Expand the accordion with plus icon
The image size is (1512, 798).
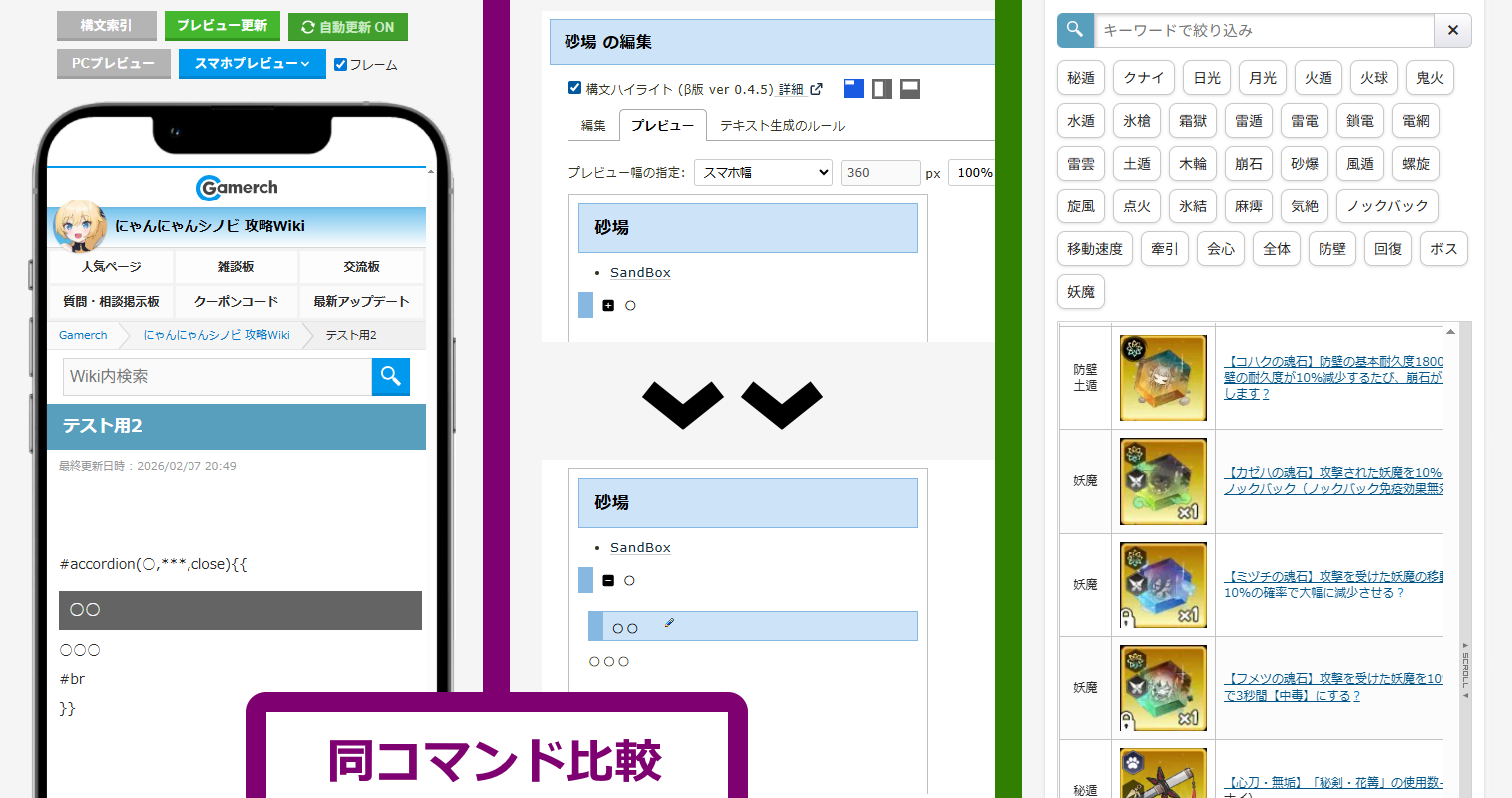pos(608,305)
